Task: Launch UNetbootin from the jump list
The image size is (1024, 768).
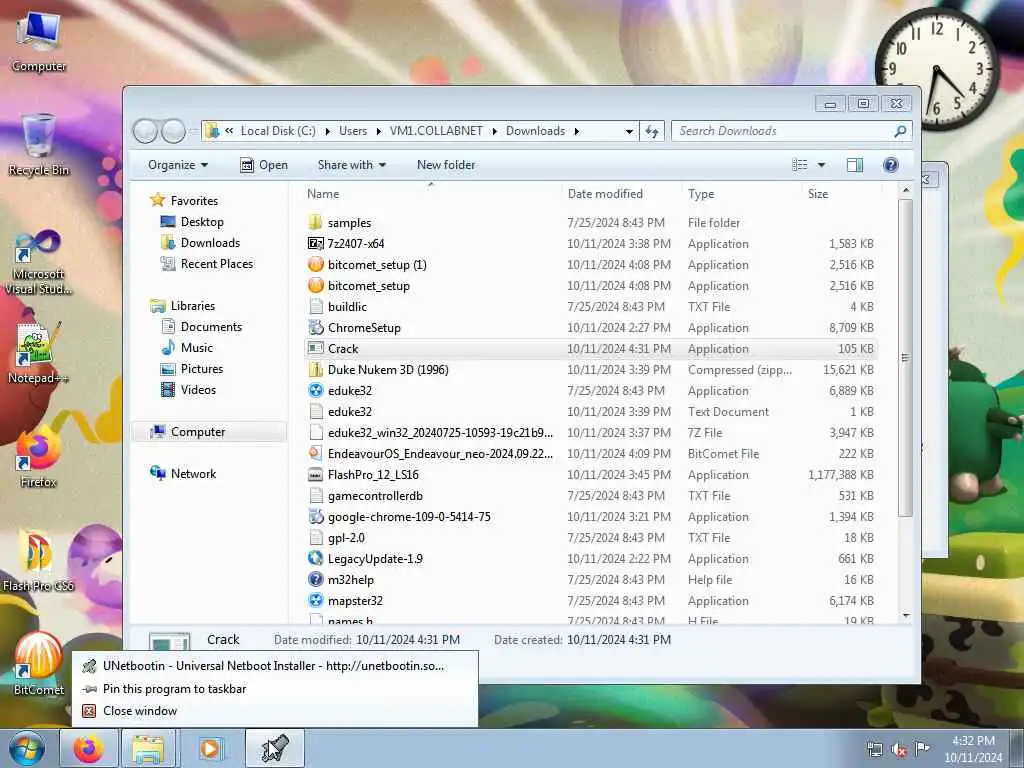Action: click(274, 666)
